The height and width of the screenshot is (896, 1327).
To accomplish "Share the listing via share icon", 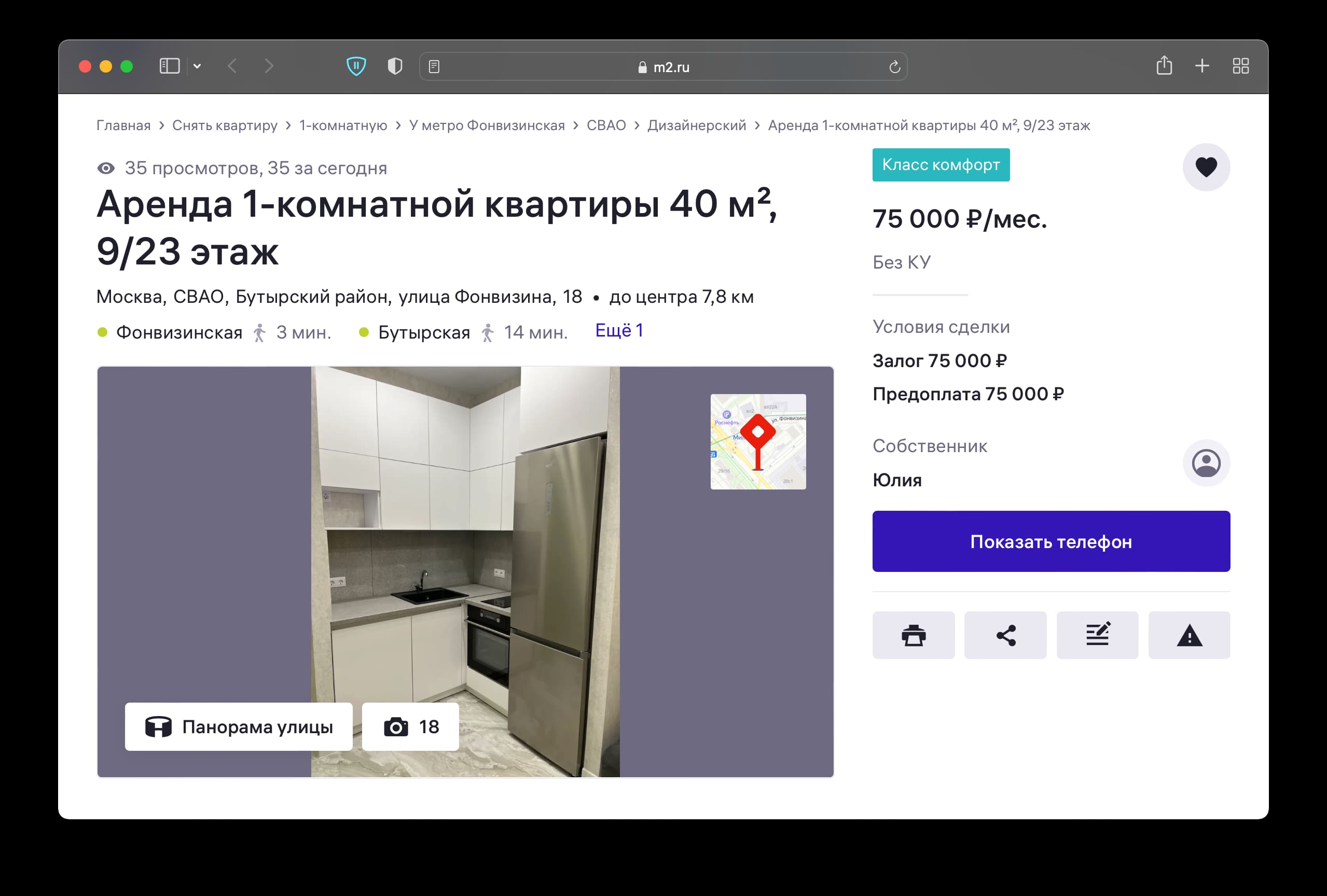I will click(1005, 635).
